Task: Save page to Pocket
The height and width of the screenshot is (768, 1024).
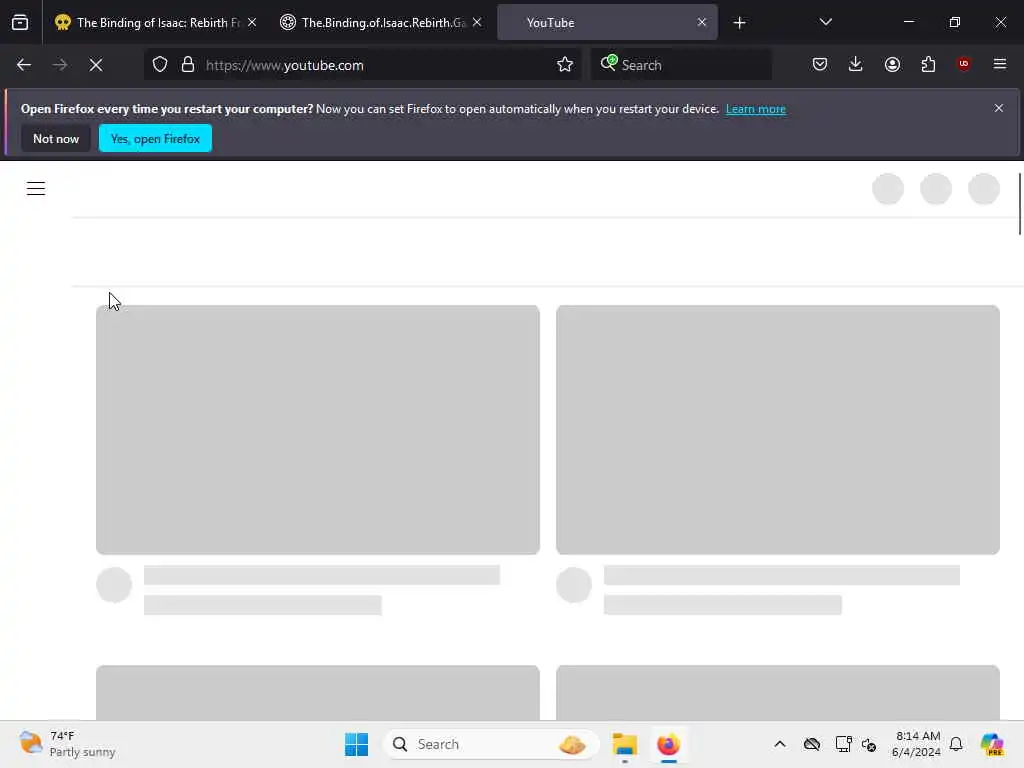Action: click(x=820, y=64)
